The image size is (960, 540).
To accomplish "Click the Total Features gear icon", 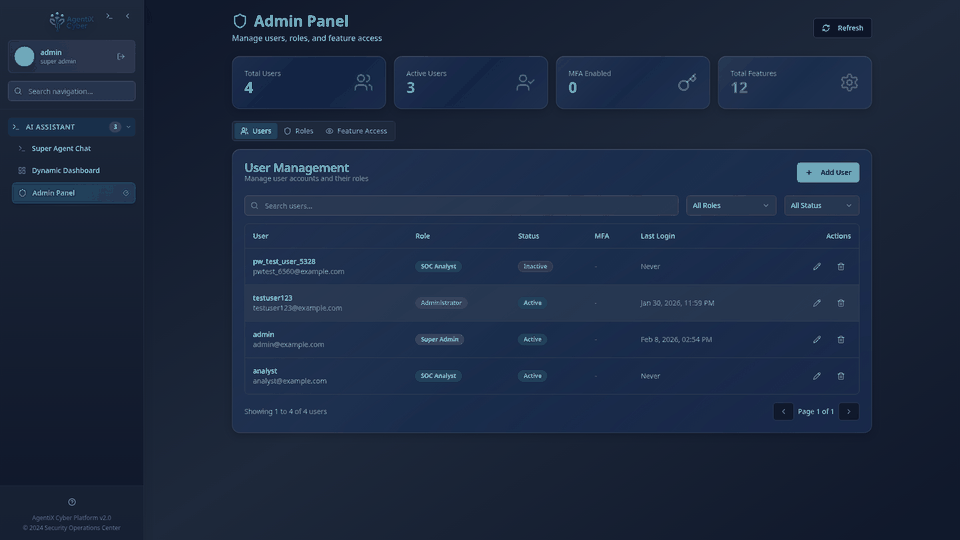I will point(849,83).
